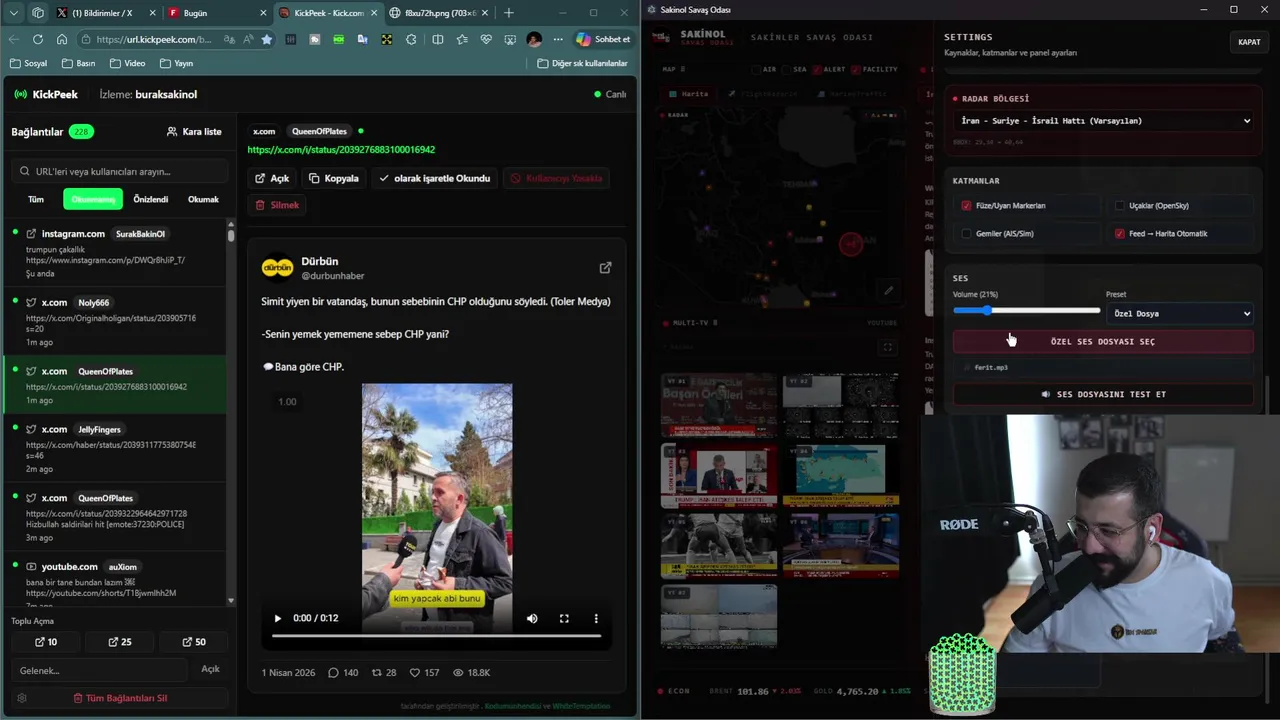Viewport: 1280px width, 720px height.
Task: Switch to the Bildirimler / X tab
Action: [105, 13]
